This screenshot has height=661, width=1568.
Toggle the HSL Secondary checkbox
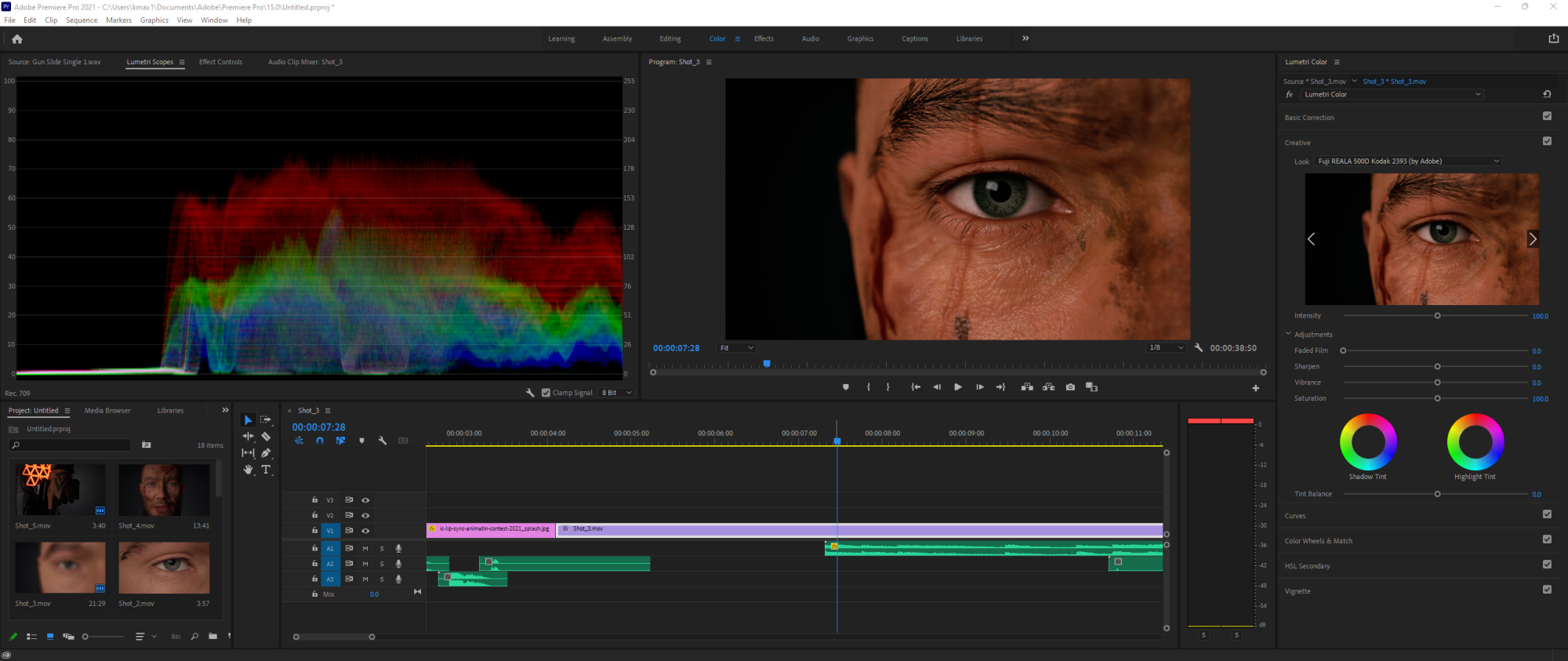pyautogui.click(x=1547, y=565)
